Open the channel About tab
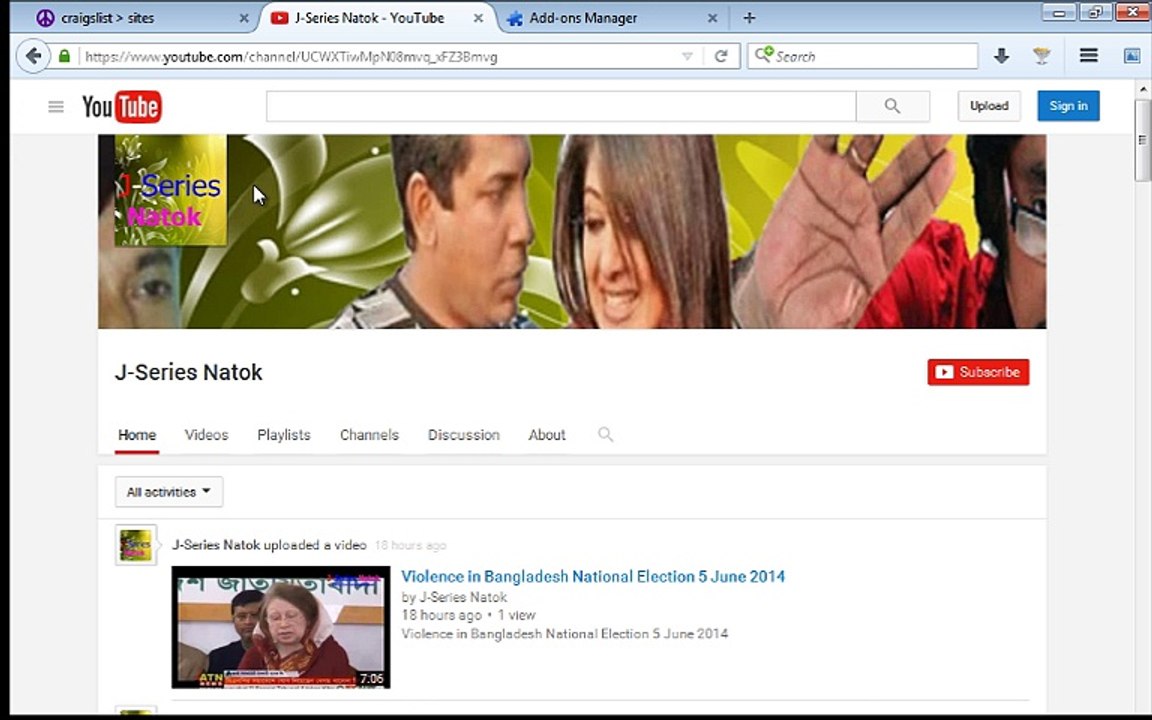Image resolution: width=1152 pixels, height=720 pixels. [x=547, y=435]
